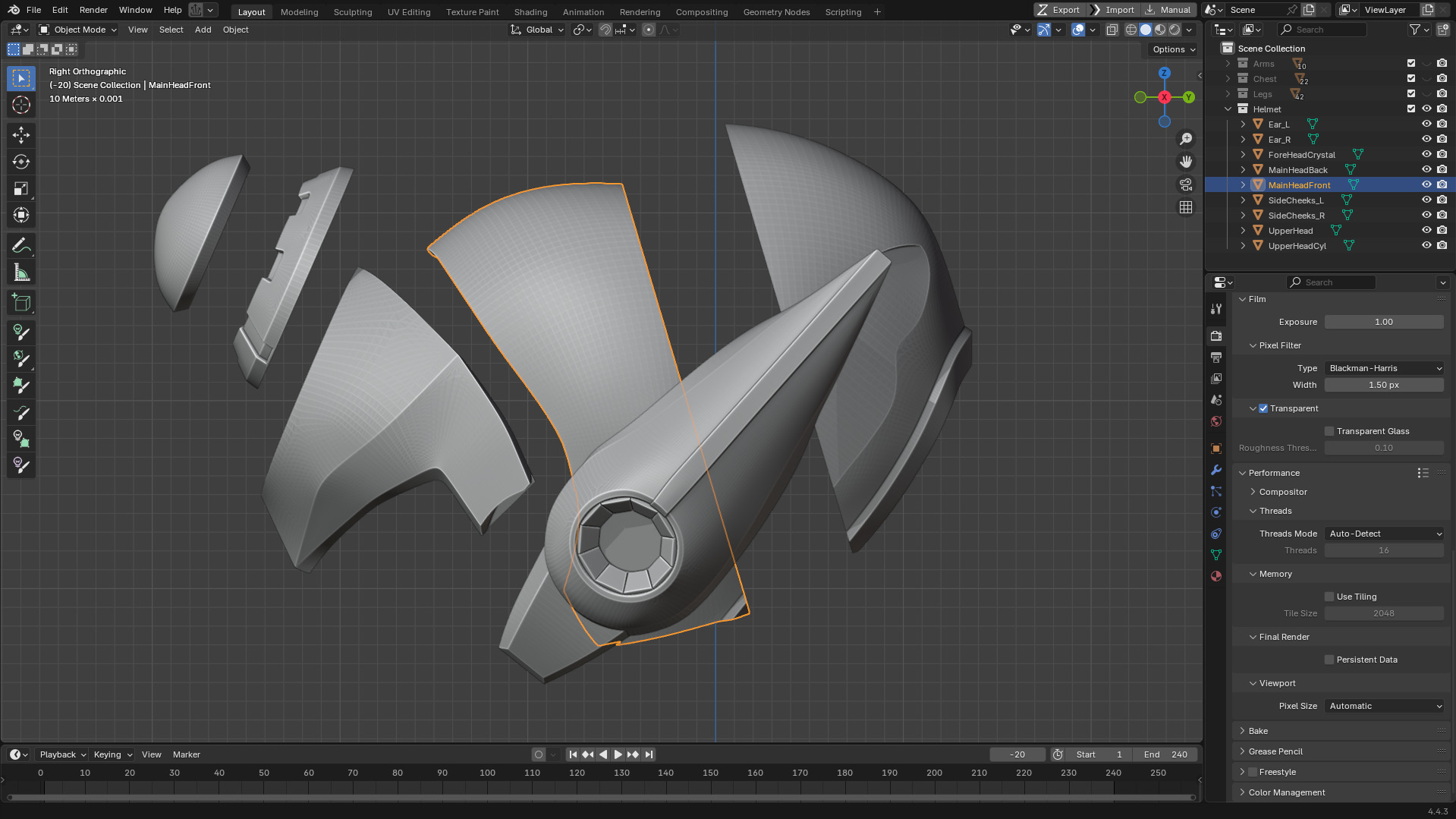Open the Pixel Size Automatic dropdown

pyautogui.click(x=1384, y=706)
